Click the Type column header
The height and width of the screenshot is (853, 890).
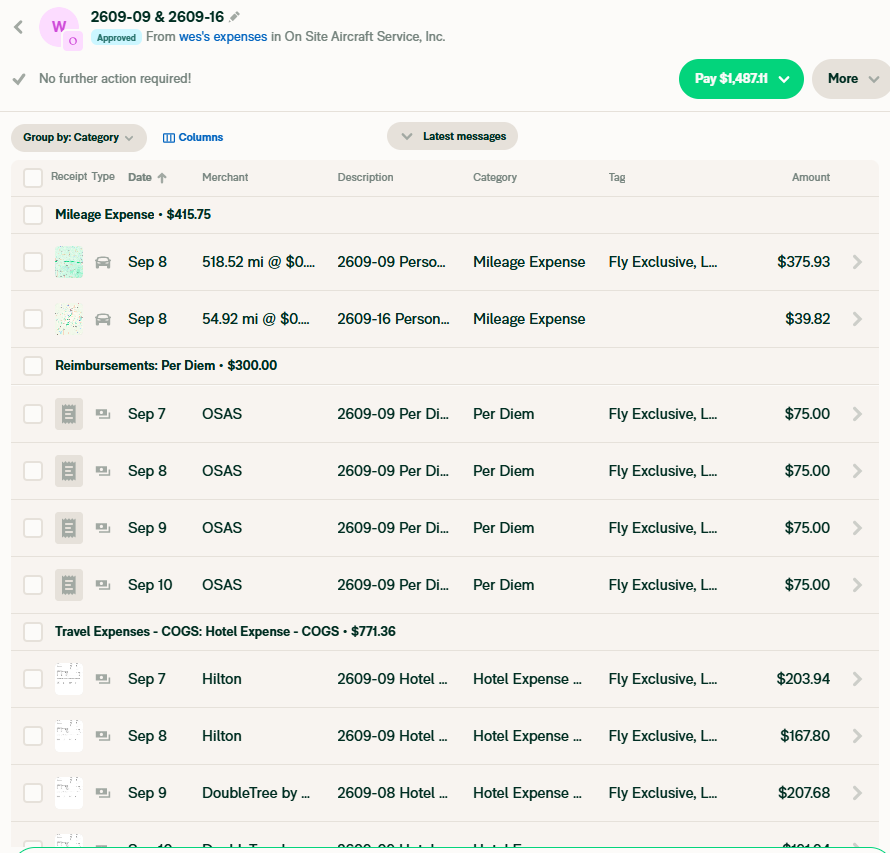tap(103, 177)
